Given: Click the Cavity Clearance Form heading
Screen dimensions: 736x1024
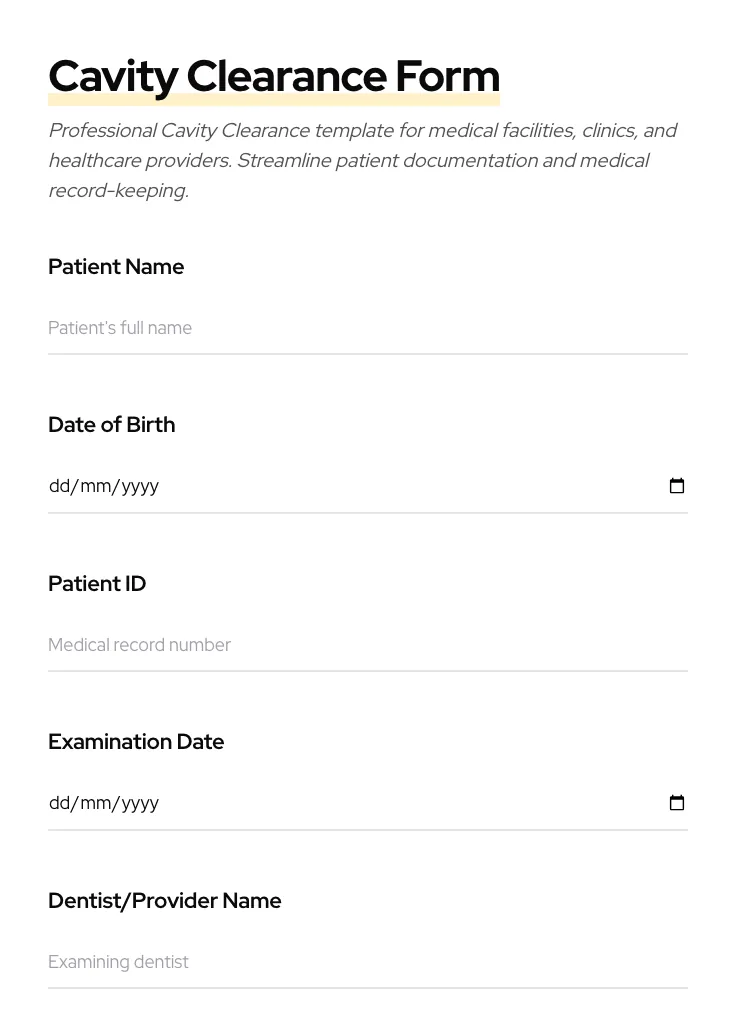Looking at the screenshot, I should pos(274,76).
